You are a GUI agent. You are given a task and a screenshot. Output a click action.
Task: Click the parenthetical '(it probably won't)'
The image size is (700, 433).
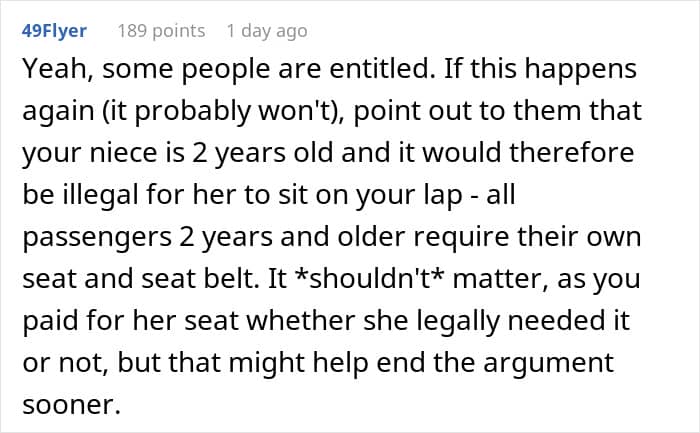[x=222, y=112]
